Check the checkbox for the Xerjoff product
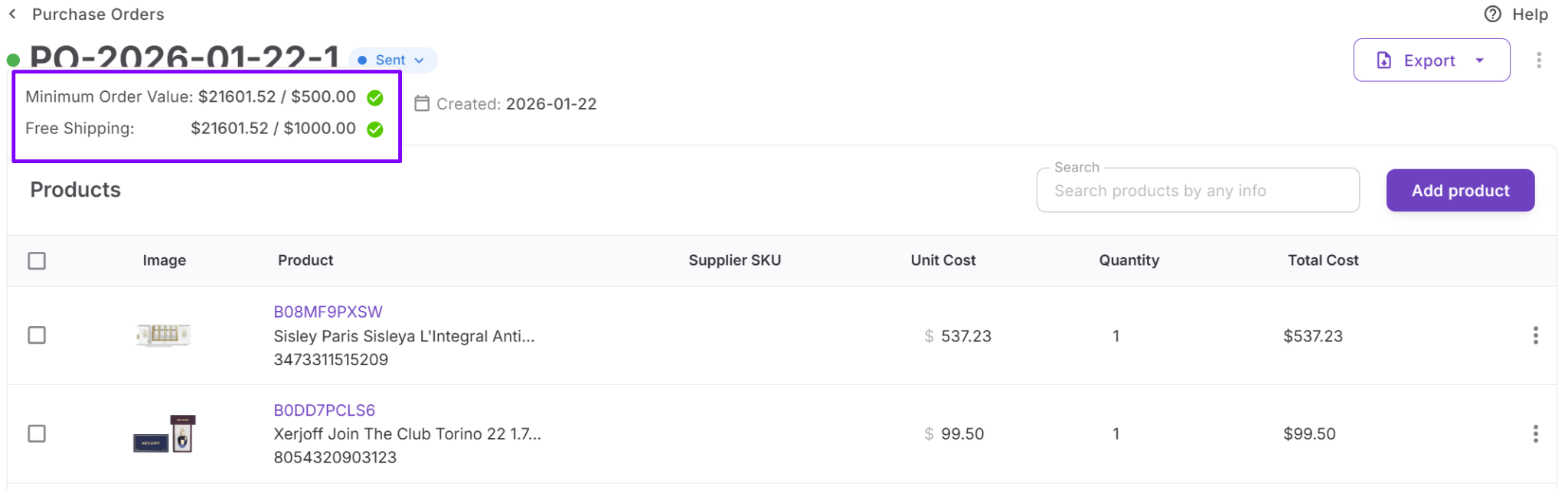1568x490 pixels. 37,434
